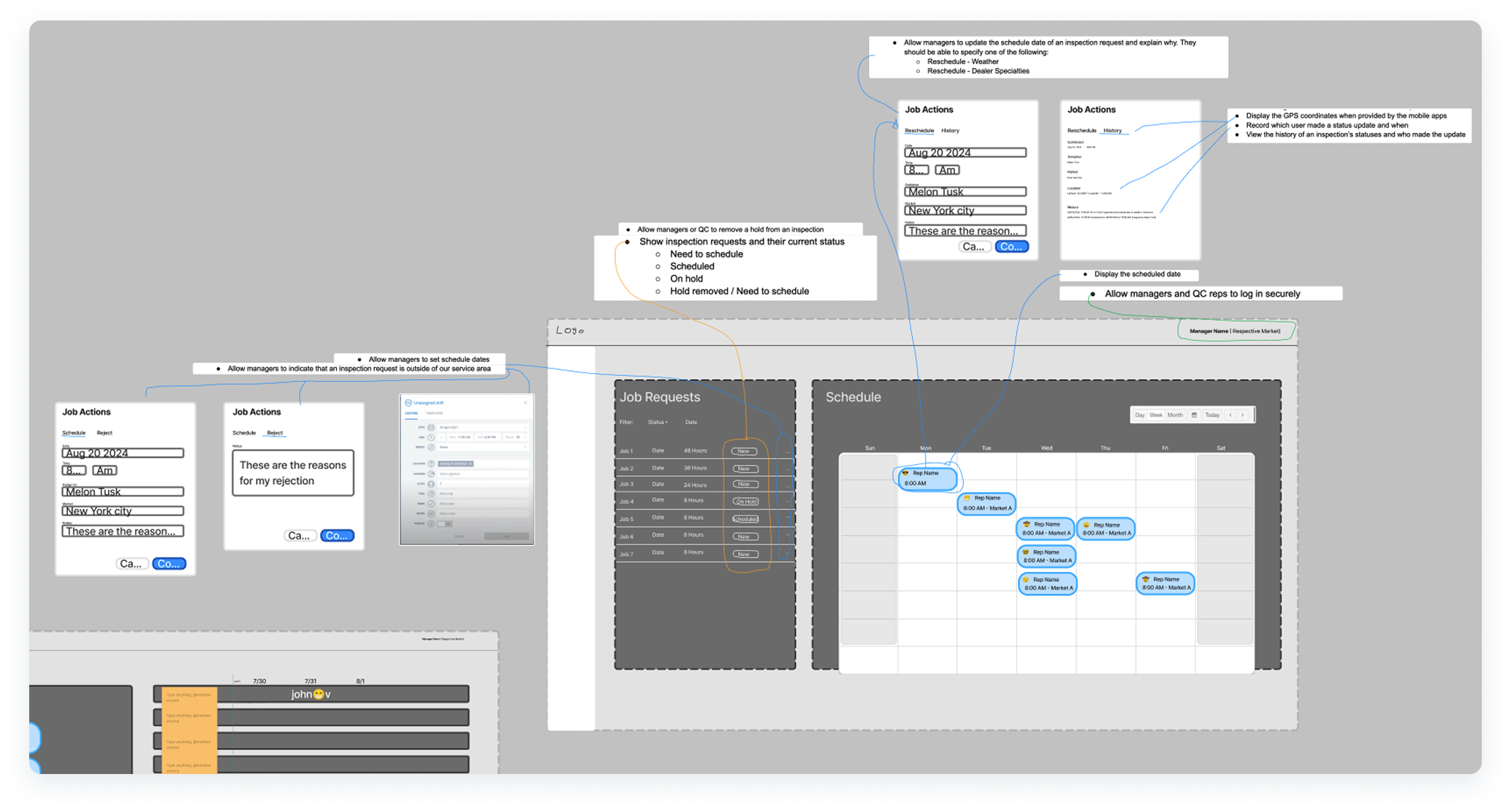Screen dimensions: 1511x812
Task: Open the calendar date picker in the Schedule toolbar
Action: [x=1195, y=415]
